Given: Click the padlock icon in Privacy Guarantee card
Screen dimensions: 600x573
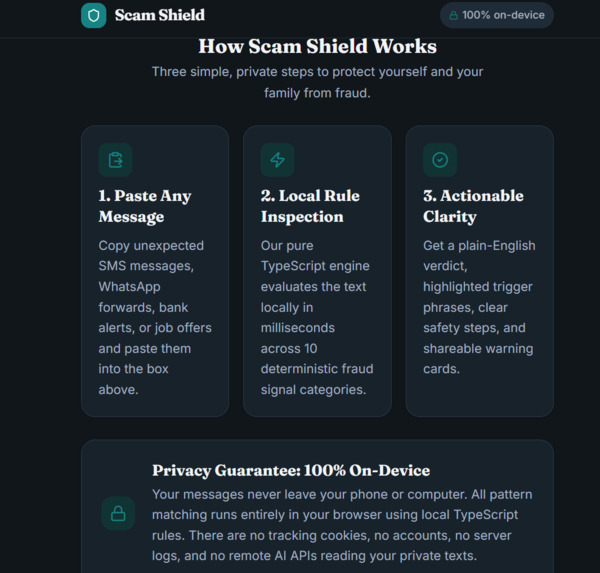Looking at the screenshot, I should (x=118, y=514).
